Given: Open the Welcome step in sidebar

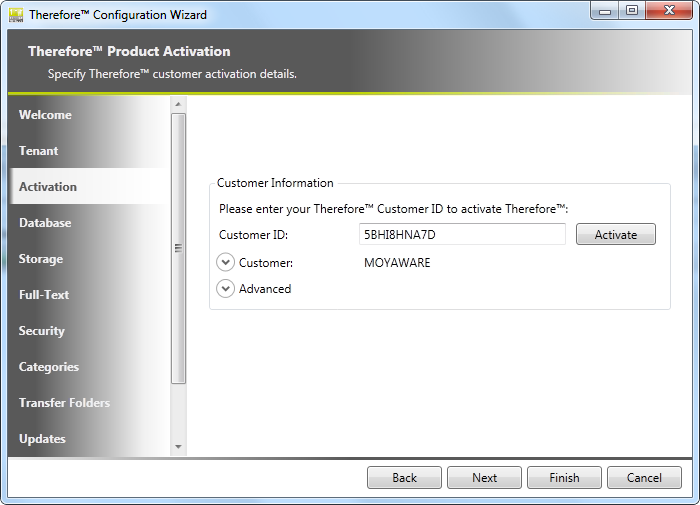Looking at the screenshot, I should tap(45, 115).
